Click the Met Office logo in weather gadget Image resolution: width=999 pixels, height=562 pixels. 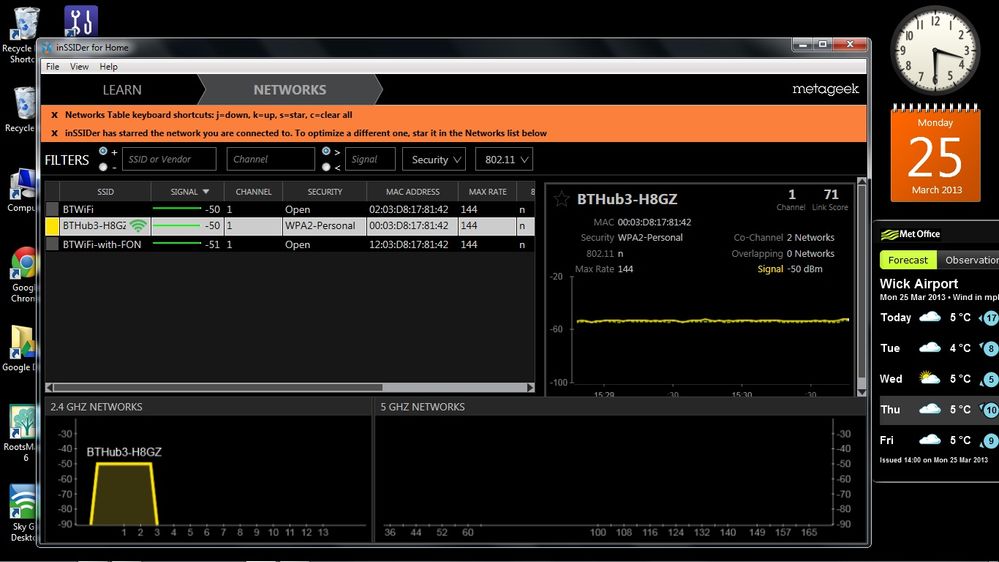coord(910,234)
